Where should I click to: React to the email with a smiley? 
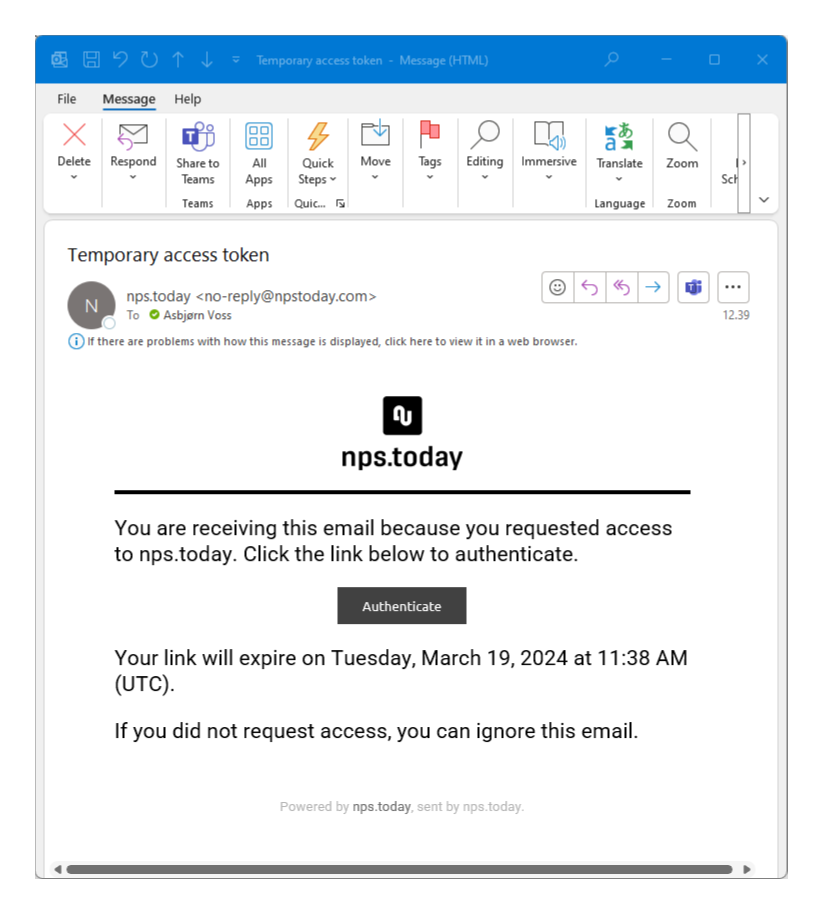click(558, 287)
